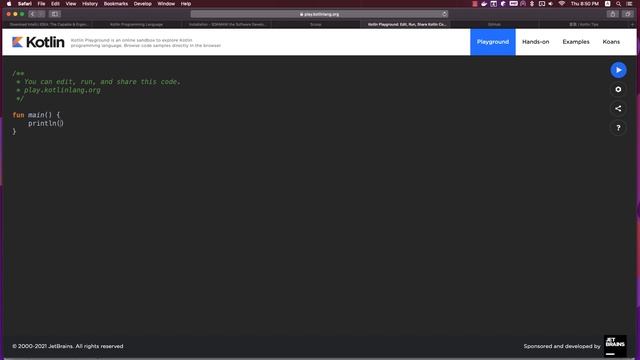Open the playground settings gear
Image resolution: width=640 pixels, height=360 pixels.
click(x=618, y=89)
